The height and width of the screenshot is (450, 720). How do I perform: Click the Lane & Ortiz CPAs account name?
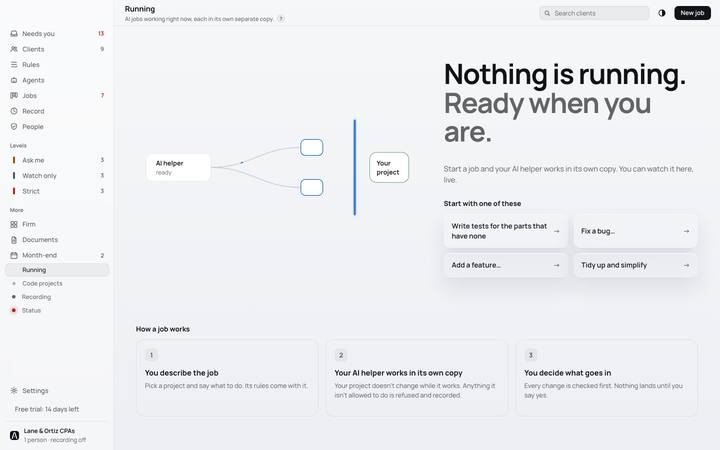(x=49, y=431)
